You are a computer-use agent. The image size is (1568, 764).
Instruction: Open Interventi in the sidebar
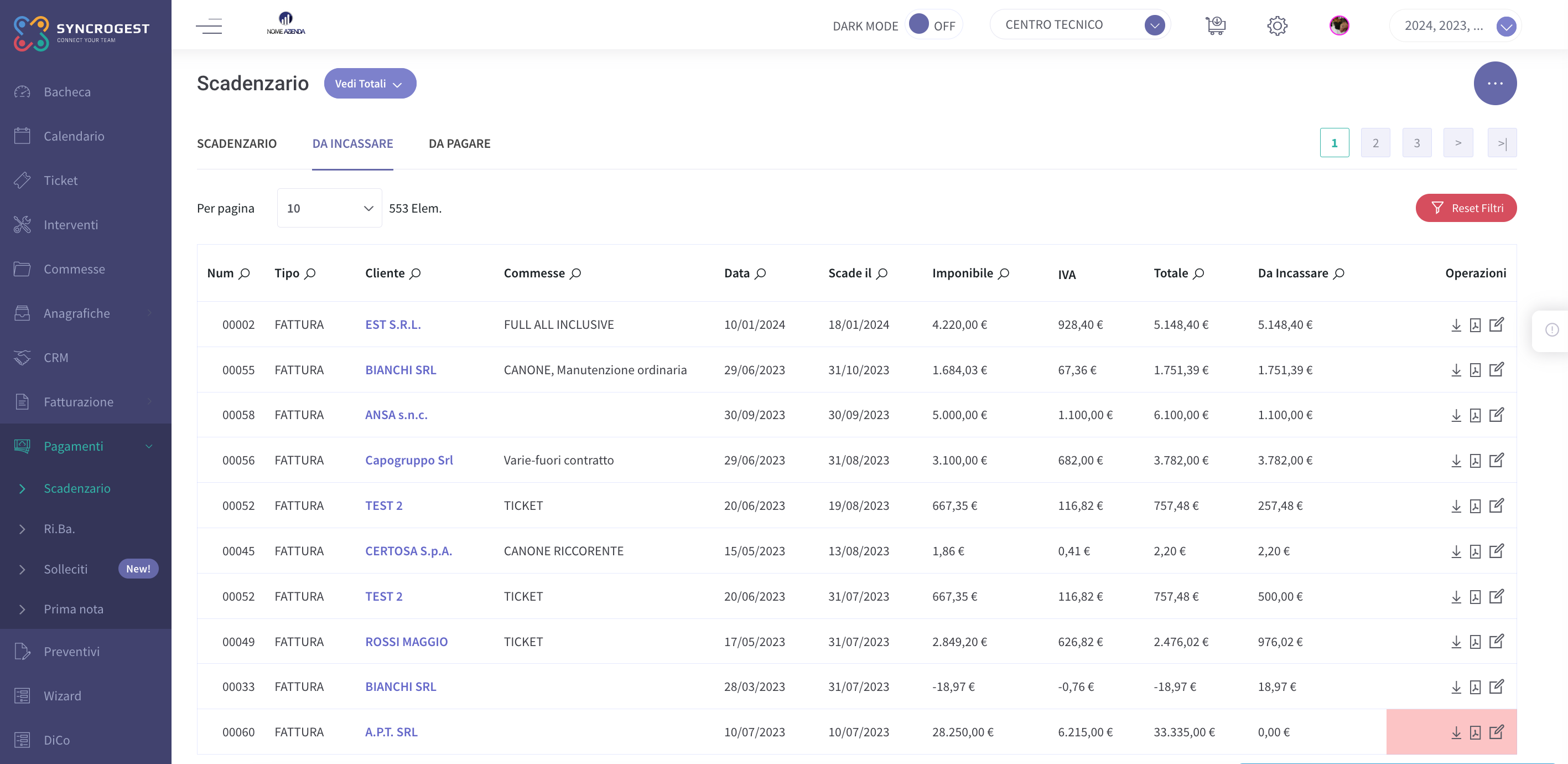pos(85,225)
